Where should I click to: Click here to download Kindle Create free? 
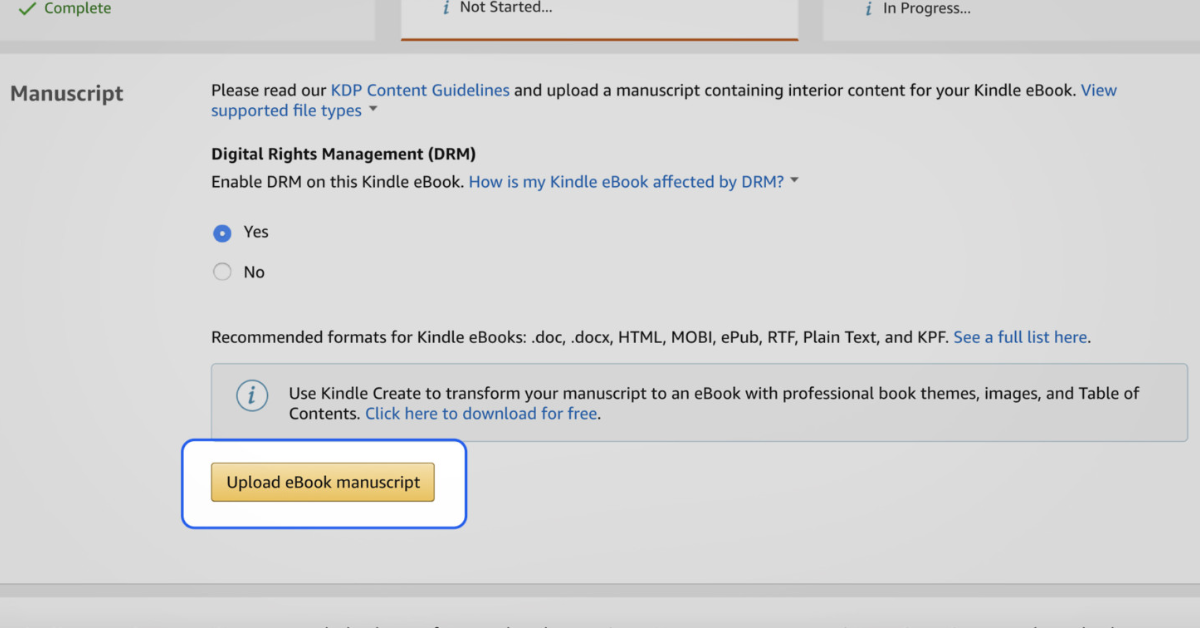click(481, 413)
